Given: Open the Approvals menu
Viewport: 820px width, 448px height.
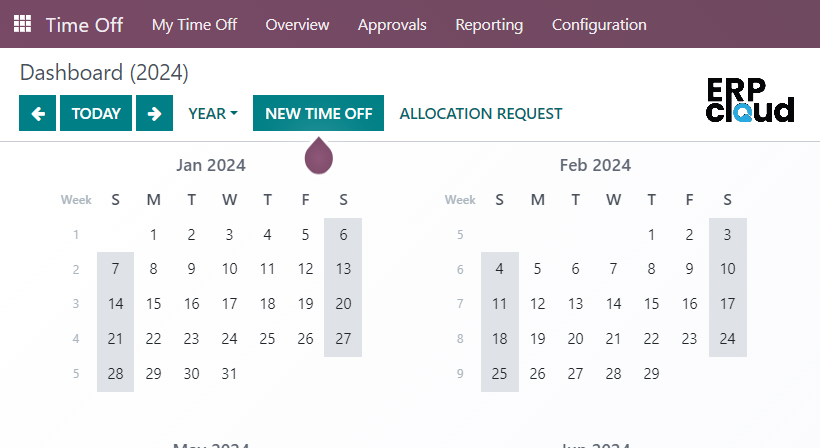Looking at the screenshot, I should [x=392, y=25].
